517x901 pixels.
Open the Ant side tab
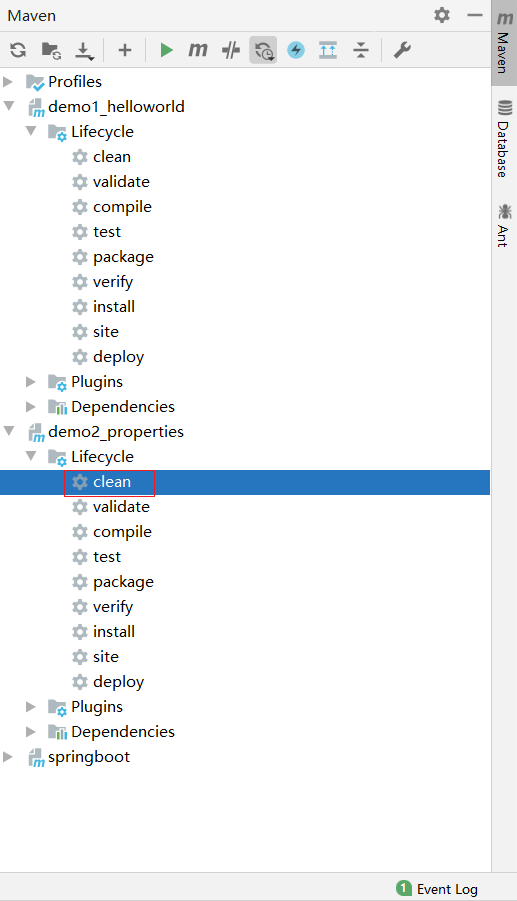[x=504, y=225]
